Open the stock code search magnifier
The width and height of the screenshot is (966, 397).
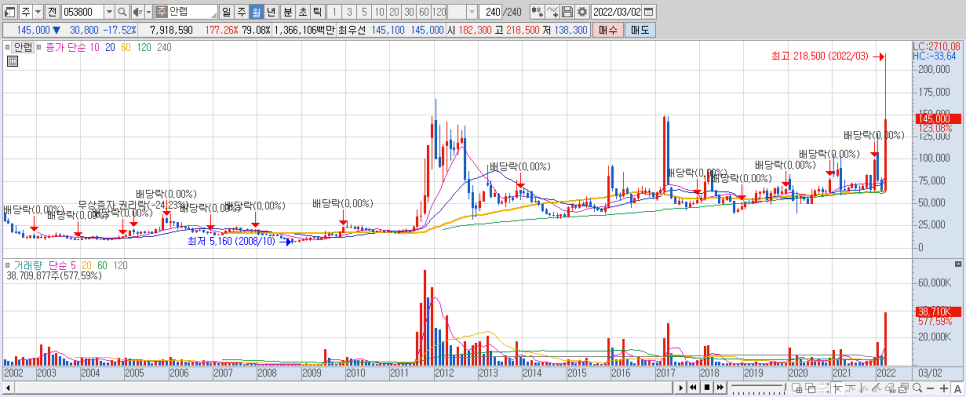pos(122,12)
